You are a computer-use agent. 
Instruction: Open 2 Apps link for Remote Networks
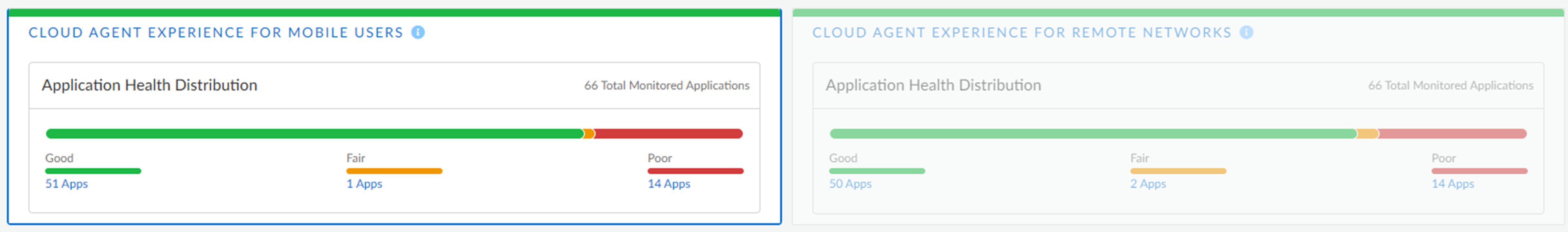click(x=1147, y=184)
